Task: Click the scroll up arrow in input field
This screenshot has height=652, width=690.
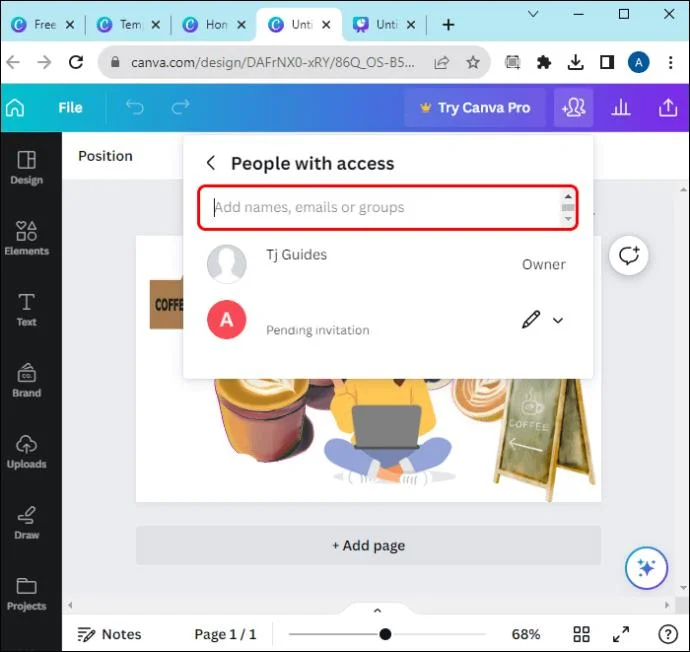Action: pos(568,196)
